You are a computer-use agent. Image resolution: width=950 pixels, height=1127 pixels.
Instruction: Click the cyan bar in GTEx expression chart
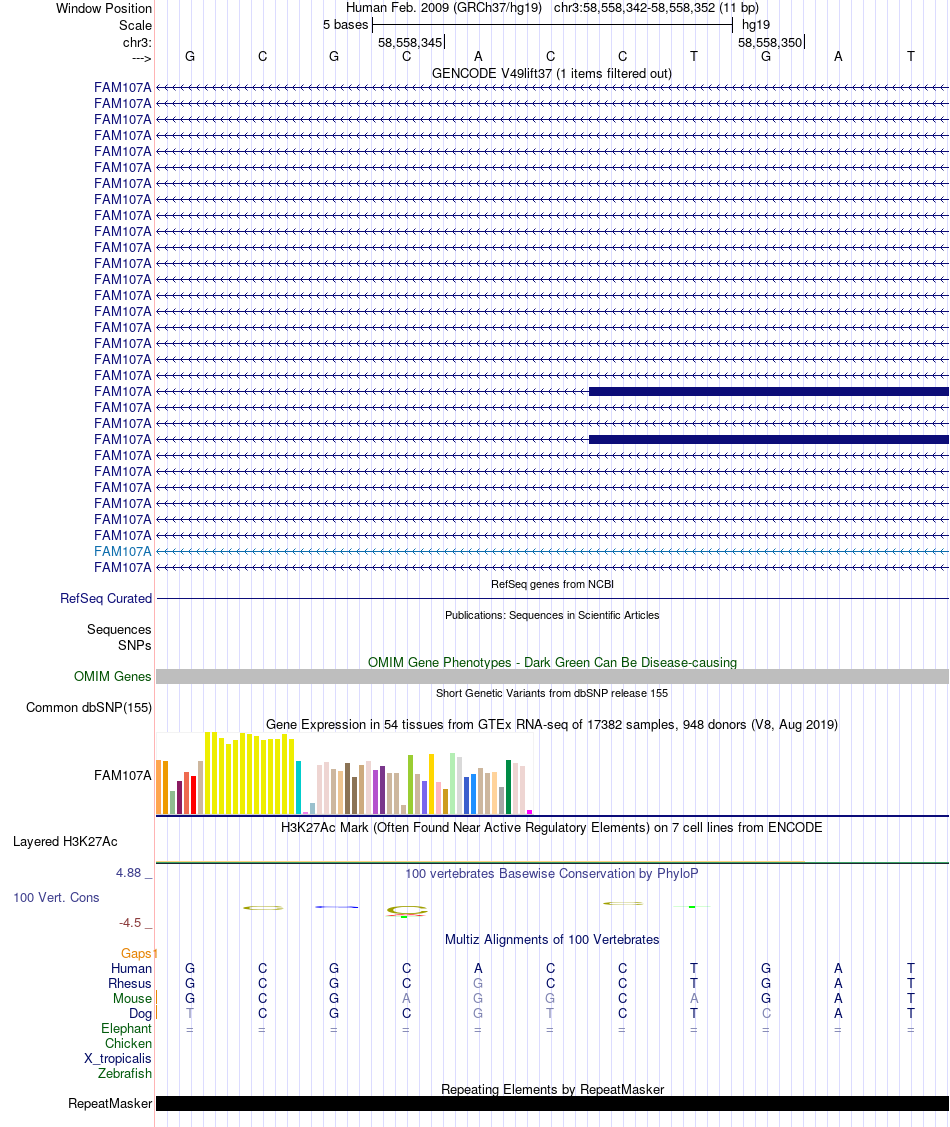point(298,788)
